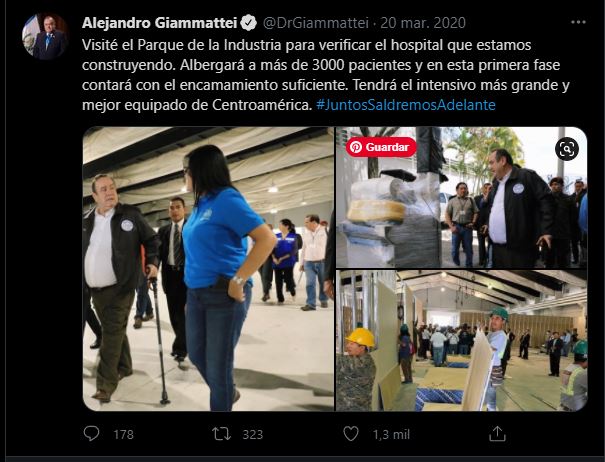Click the Pinterest Guardar button

[381, 147]
